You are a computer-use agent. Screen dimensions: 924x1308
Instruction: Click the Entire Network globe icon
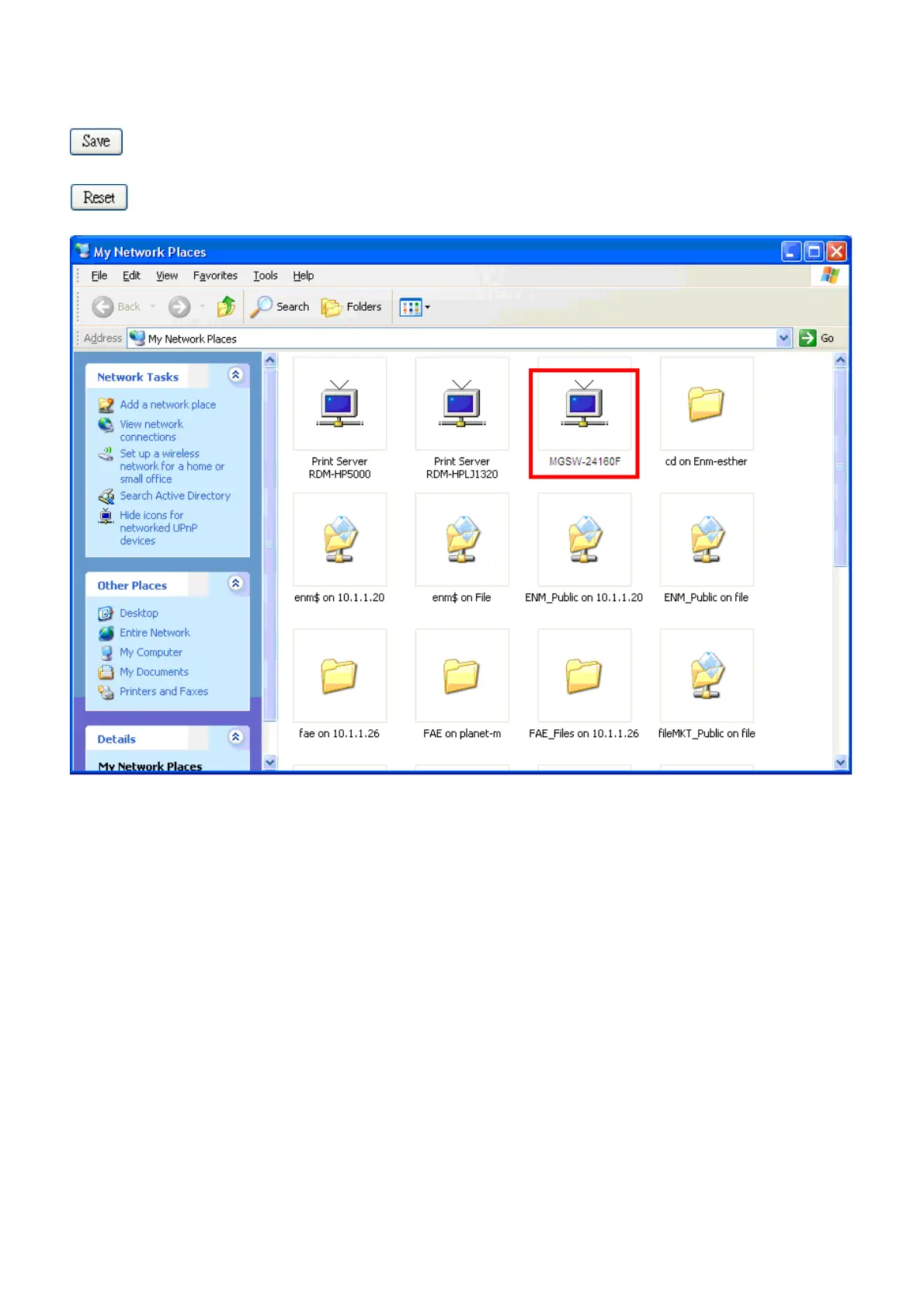pos(106,632)
